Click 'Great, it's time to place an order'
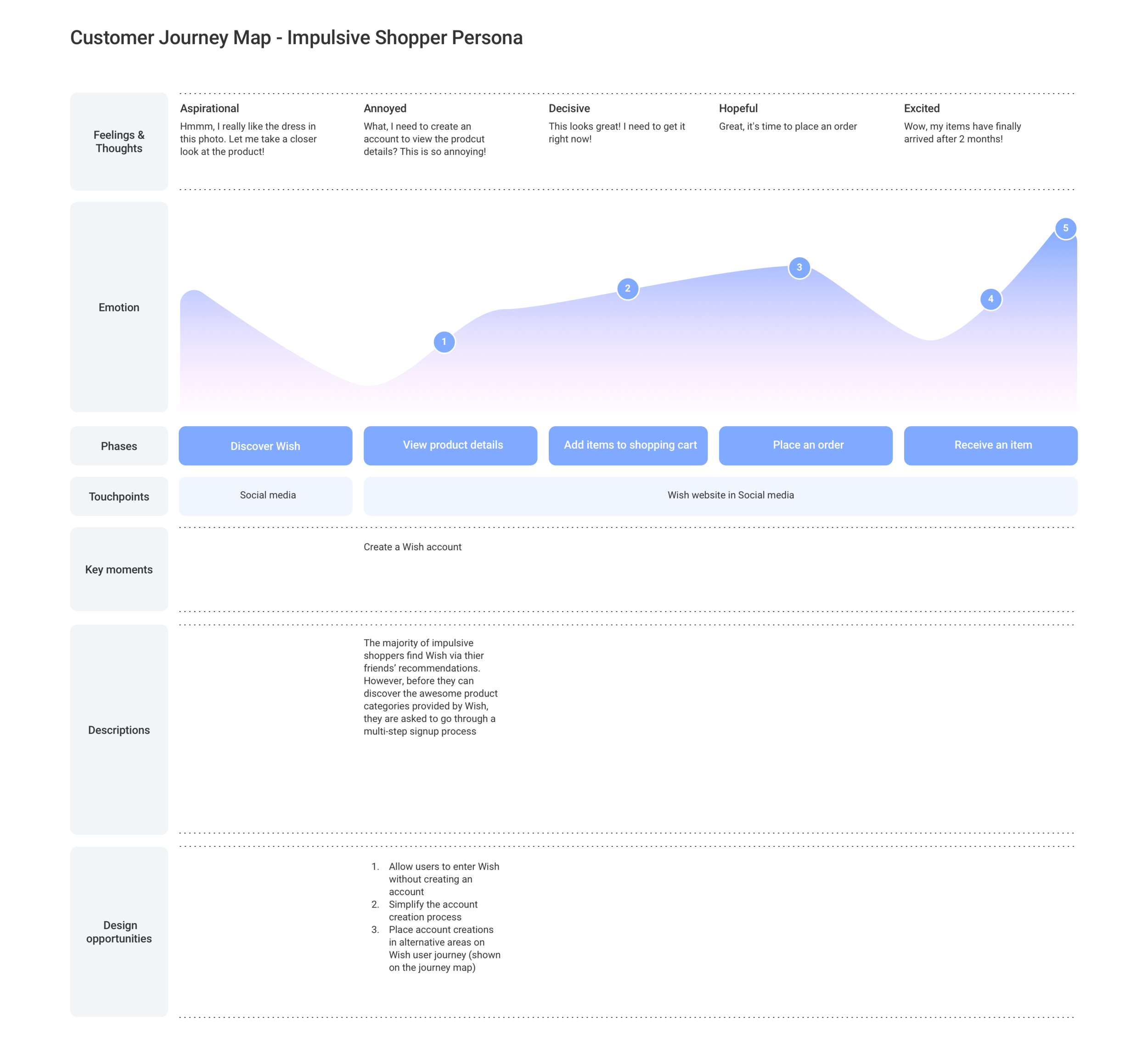Viewport: 1148px width, 1043px height. [788, 126]
